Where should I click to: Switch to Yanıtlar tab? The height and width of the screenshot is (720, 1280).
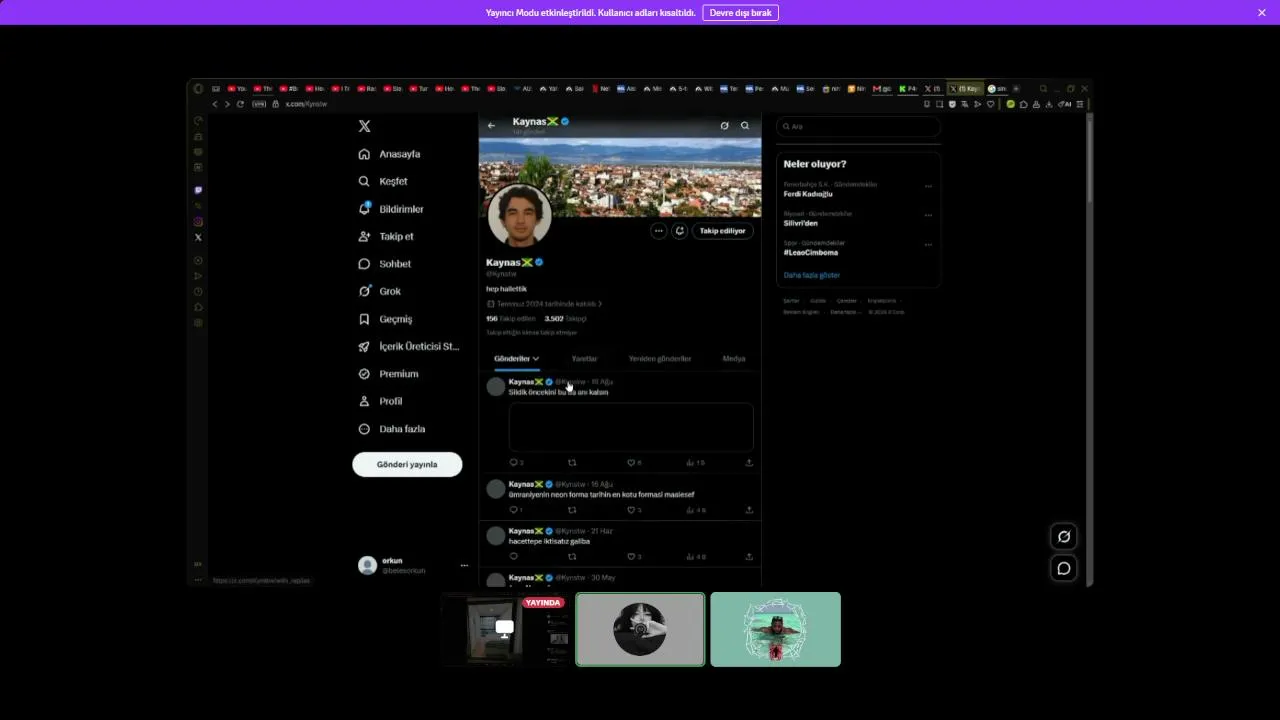point(584,359)
